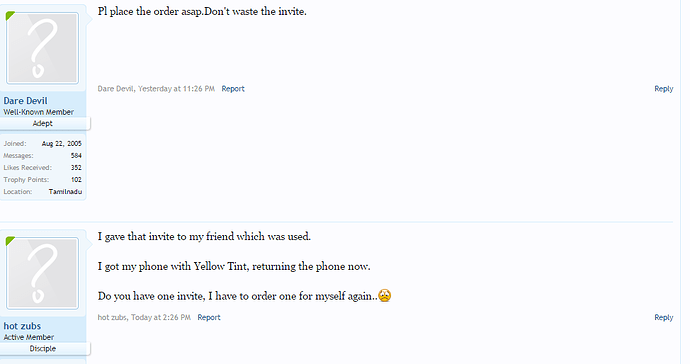
Task: Open Dare Devil's username profile link
Action: [26, 101]
